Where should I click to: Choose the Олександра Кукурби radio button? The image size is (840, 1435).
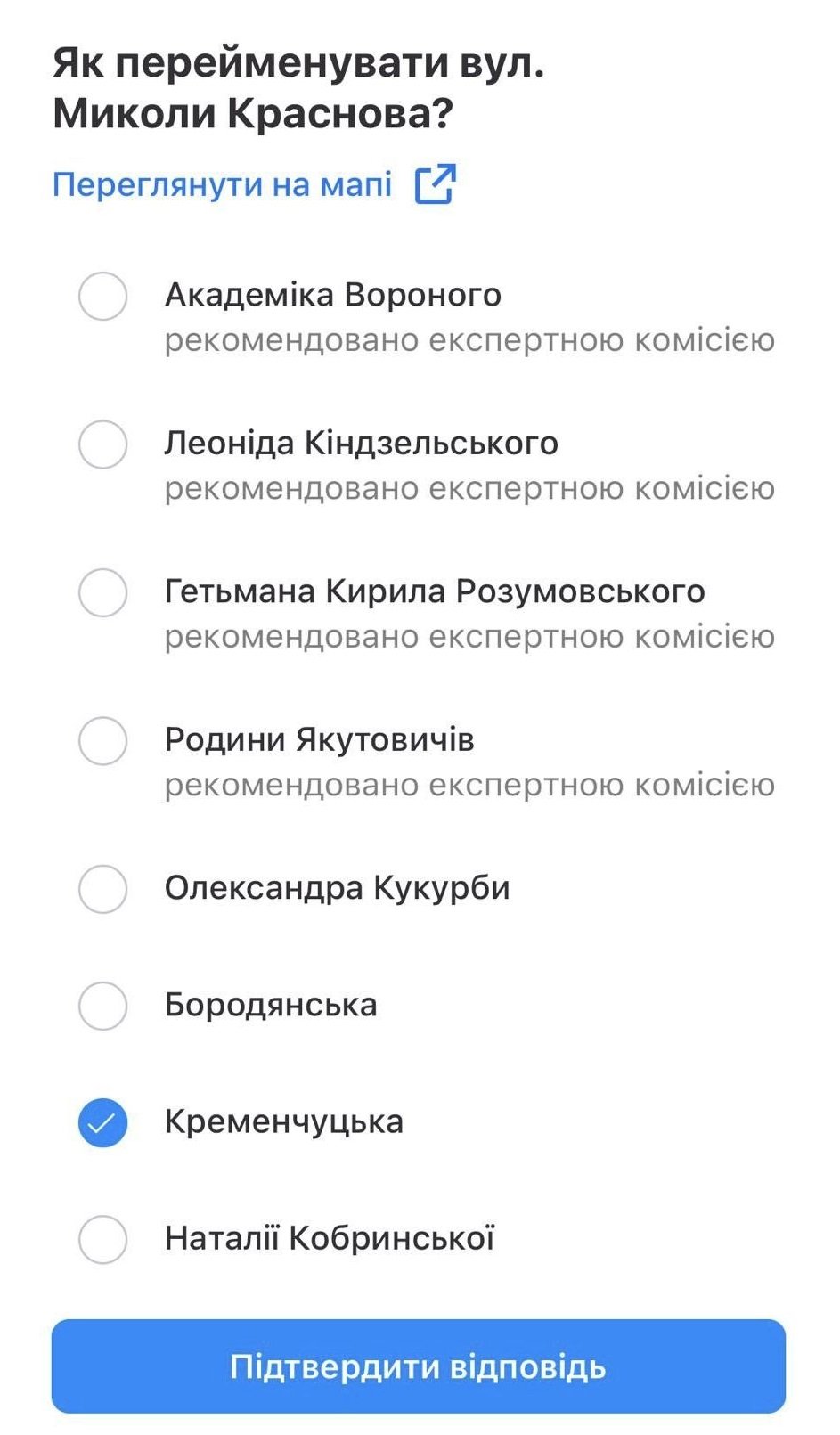(102, 888)
